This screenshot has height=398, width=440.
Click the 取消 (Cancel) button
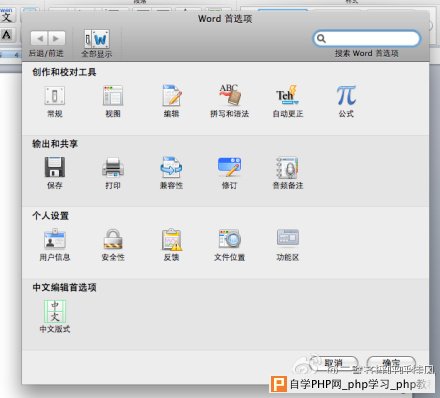[x=334, y=363]
